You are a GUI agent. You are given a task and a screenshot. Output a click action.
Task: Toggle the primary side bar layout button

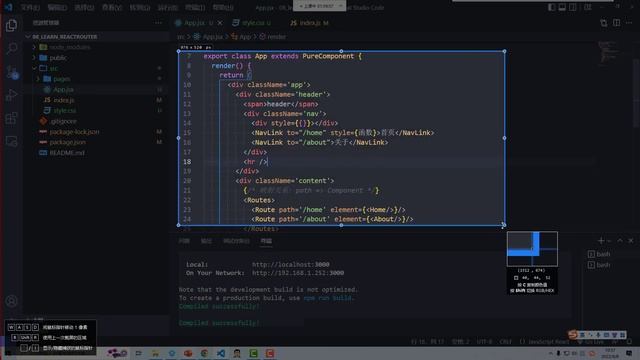point(551,7)
